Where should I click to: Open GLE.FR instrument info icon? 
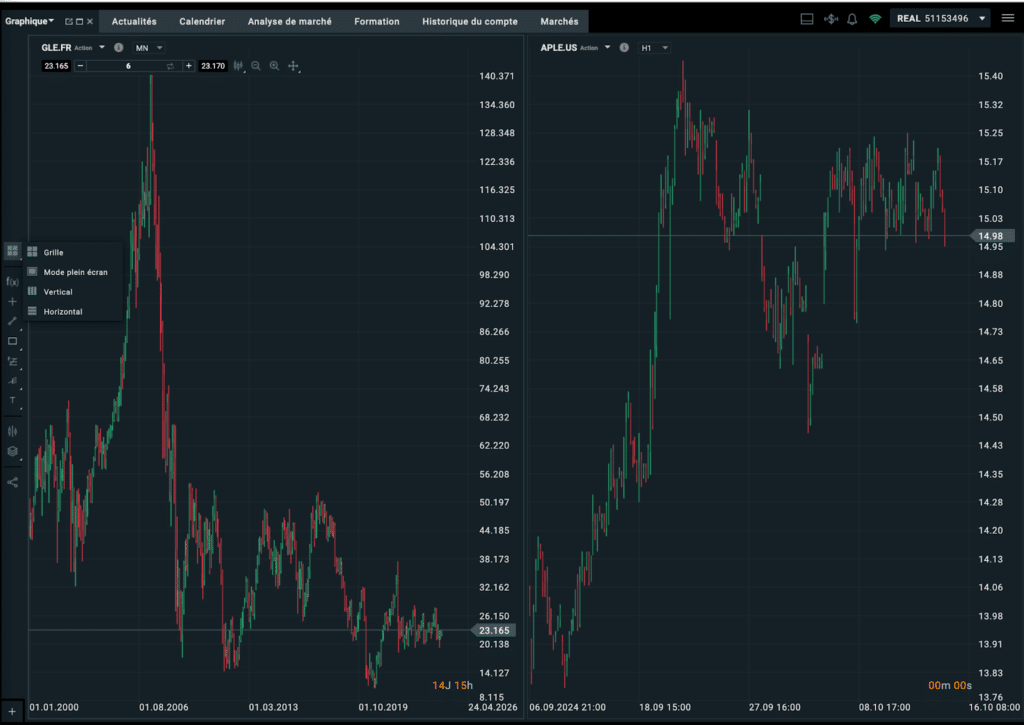click(119, 48)
